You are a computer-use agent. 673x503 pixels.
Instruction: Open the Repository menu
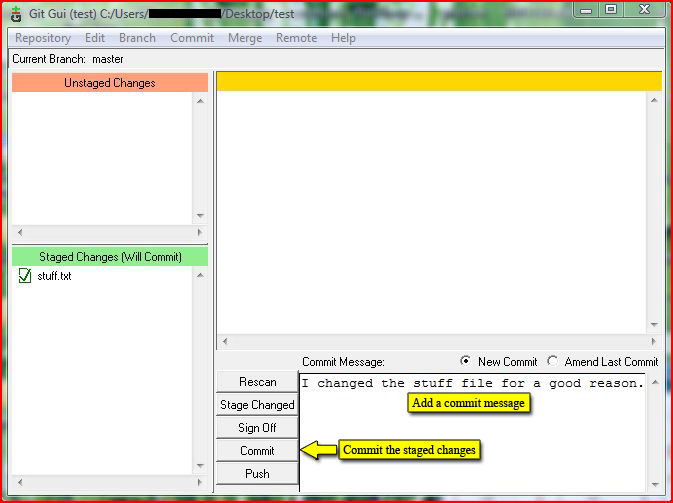[x=43, y=38]
